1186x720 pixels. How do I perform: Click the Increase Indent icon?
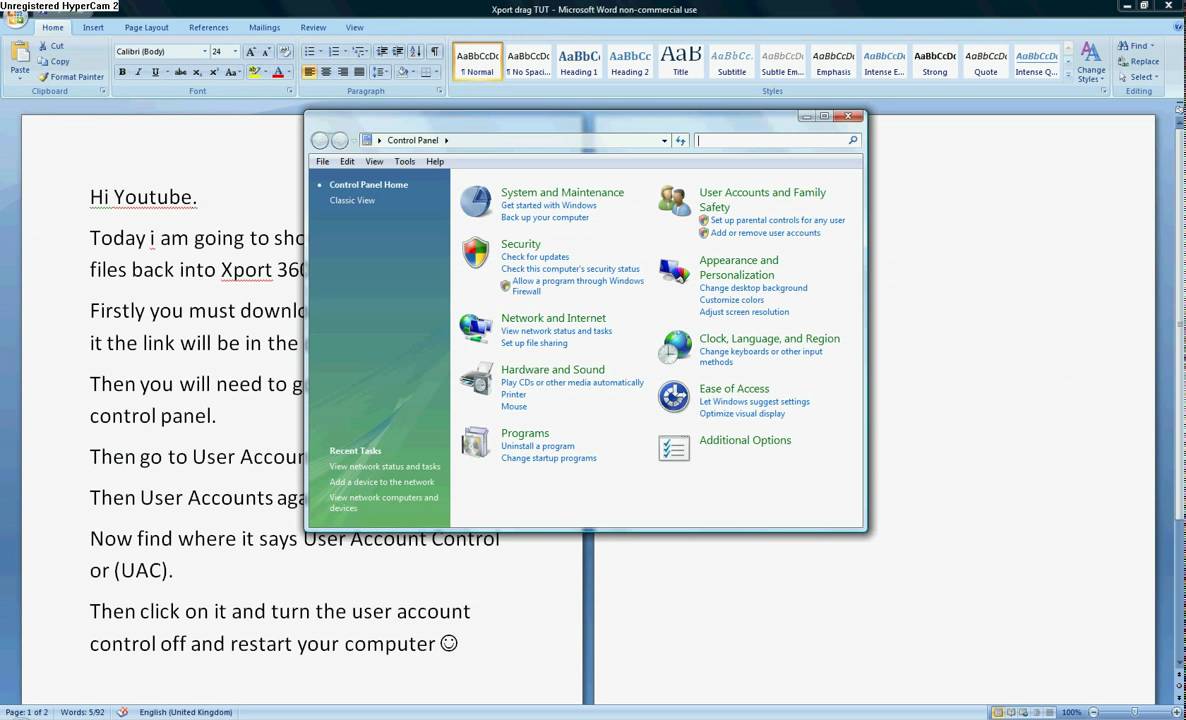[397, 51]
